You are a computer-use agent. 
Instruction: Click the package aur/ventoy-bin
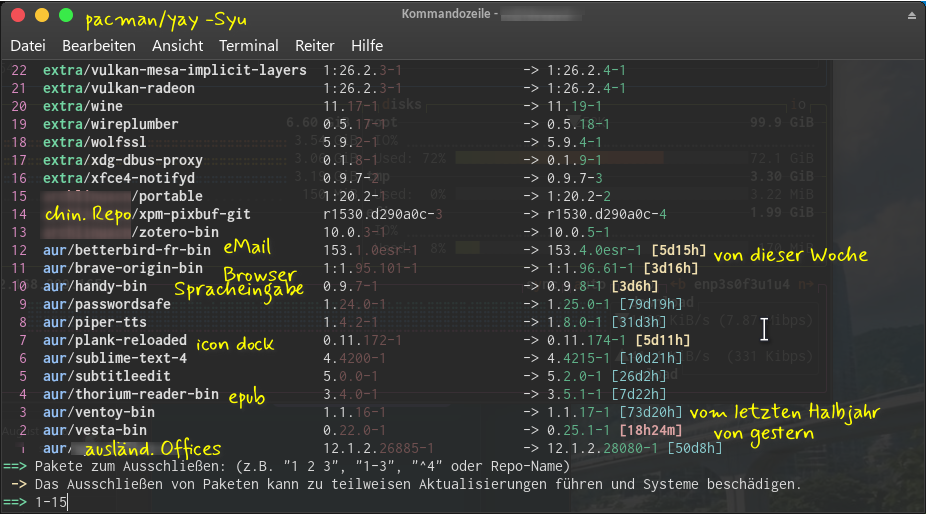click(99, 412)
